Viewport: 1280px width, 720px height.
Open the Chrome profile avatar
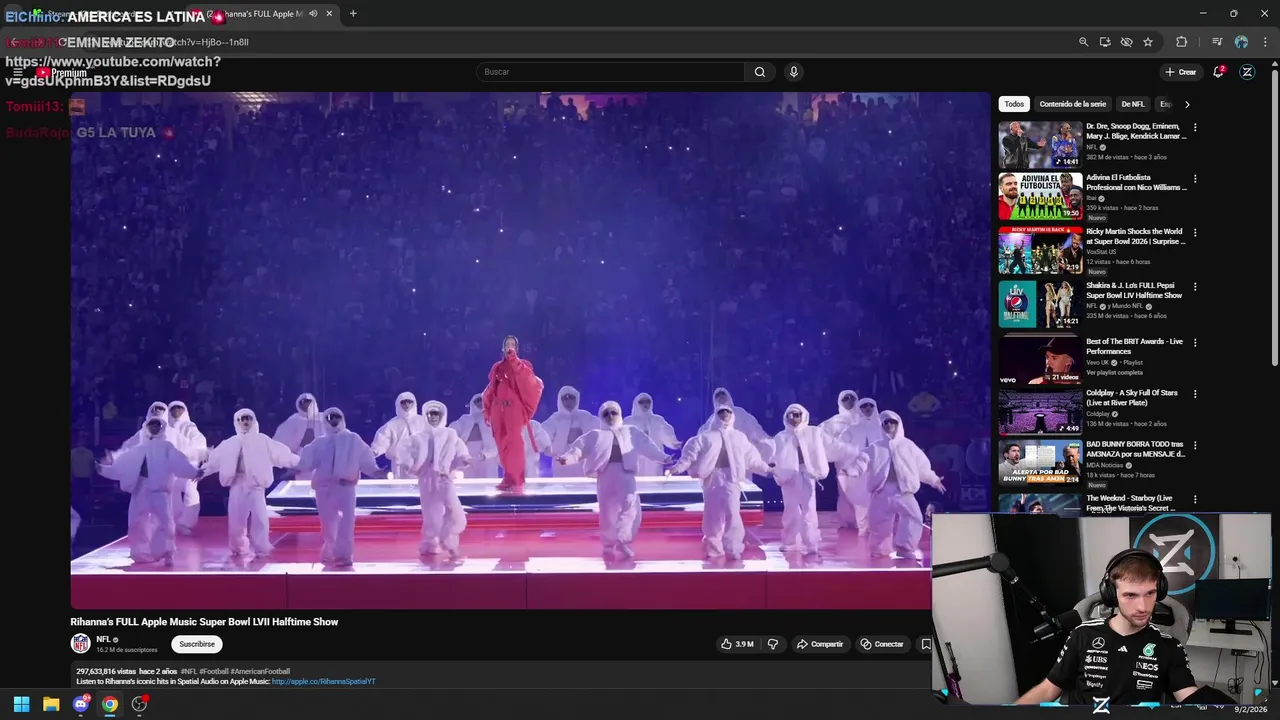coord(1241,42)
